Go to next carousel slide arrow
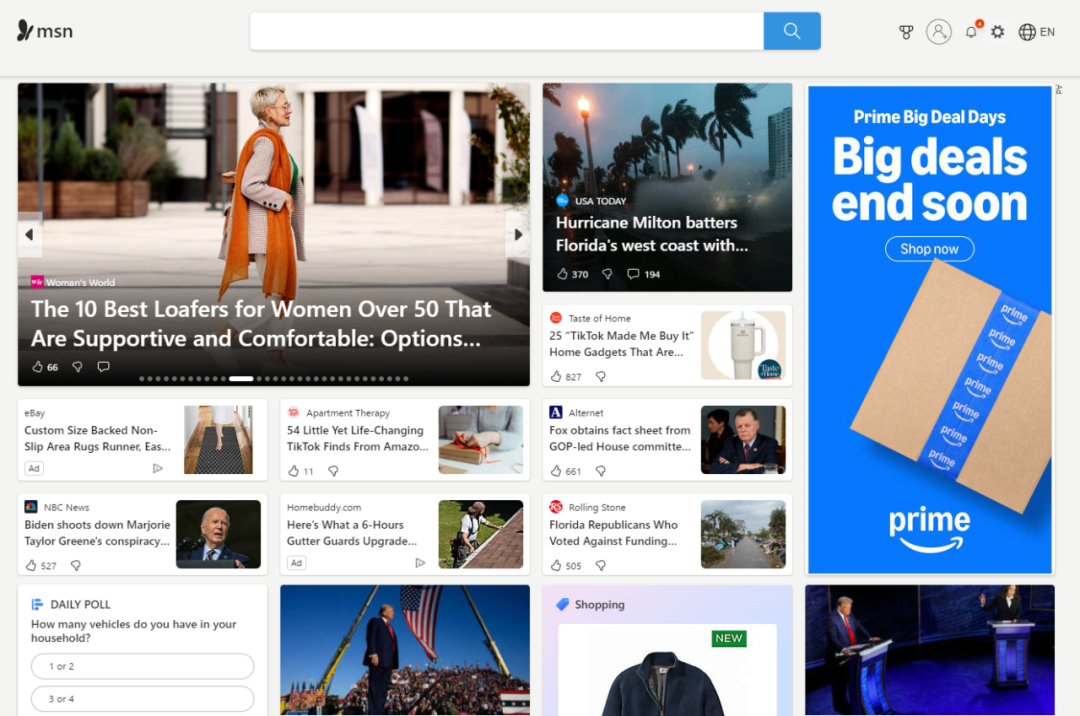1080x716 pixels. 518,234
